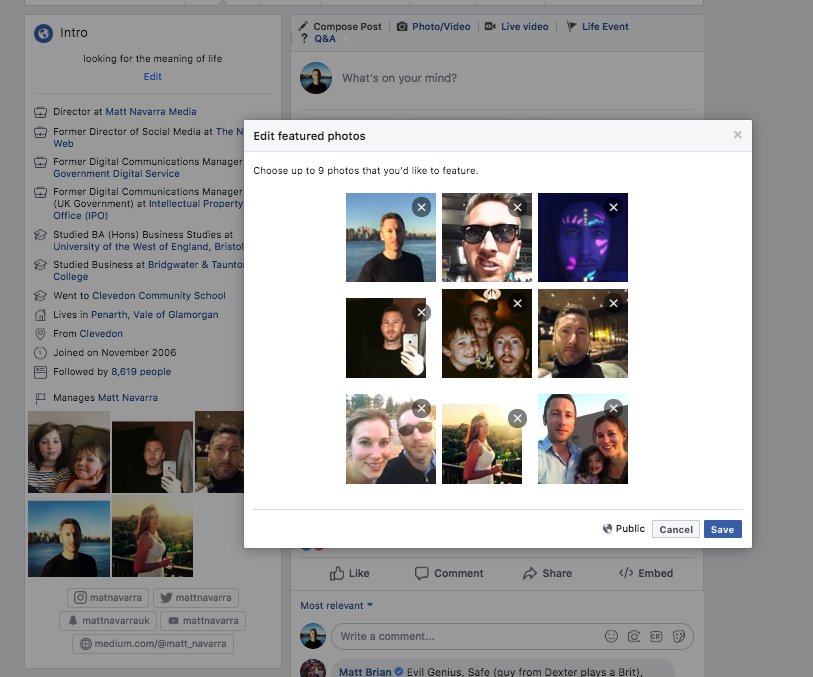Choose the Life Event post option

(x=597, y=26)
